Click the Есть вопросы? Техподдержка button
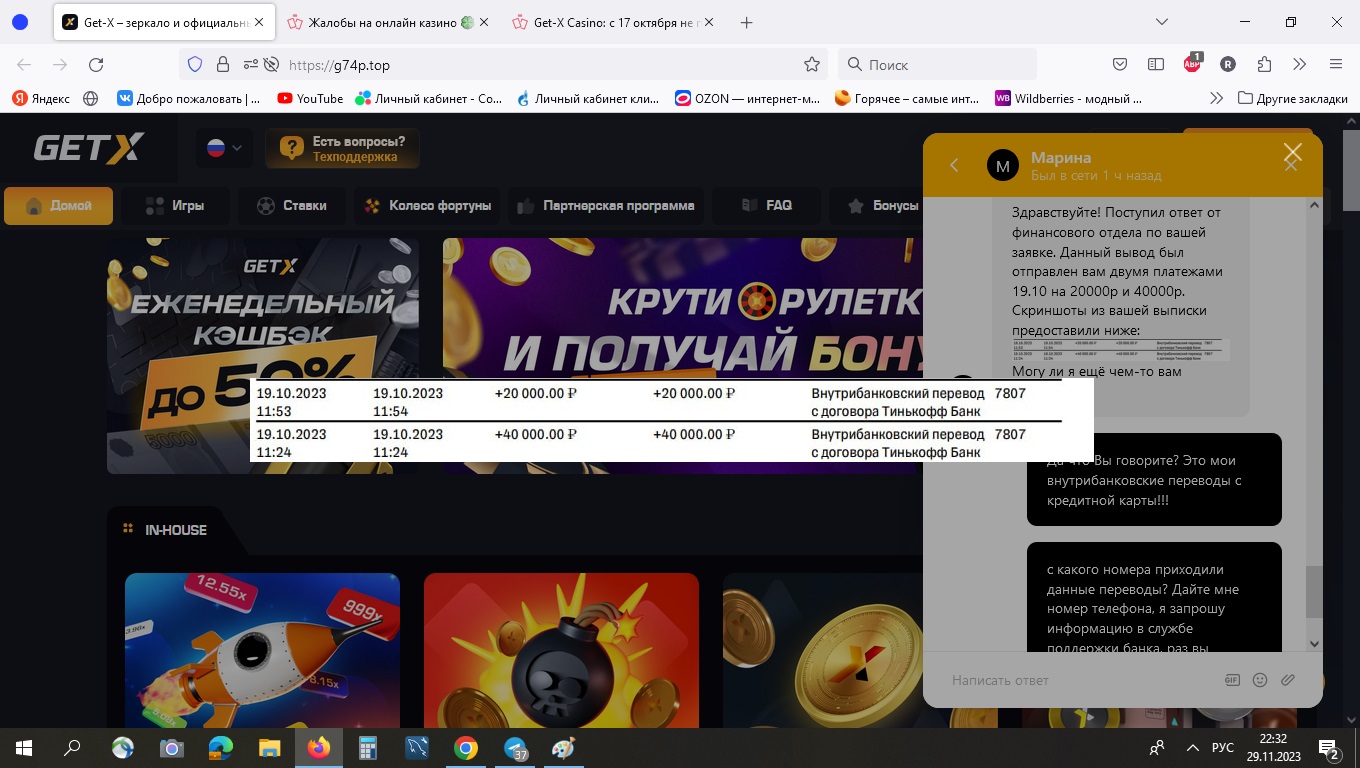The height and width of the screenshot is (768, 1360). pos(342,149)
